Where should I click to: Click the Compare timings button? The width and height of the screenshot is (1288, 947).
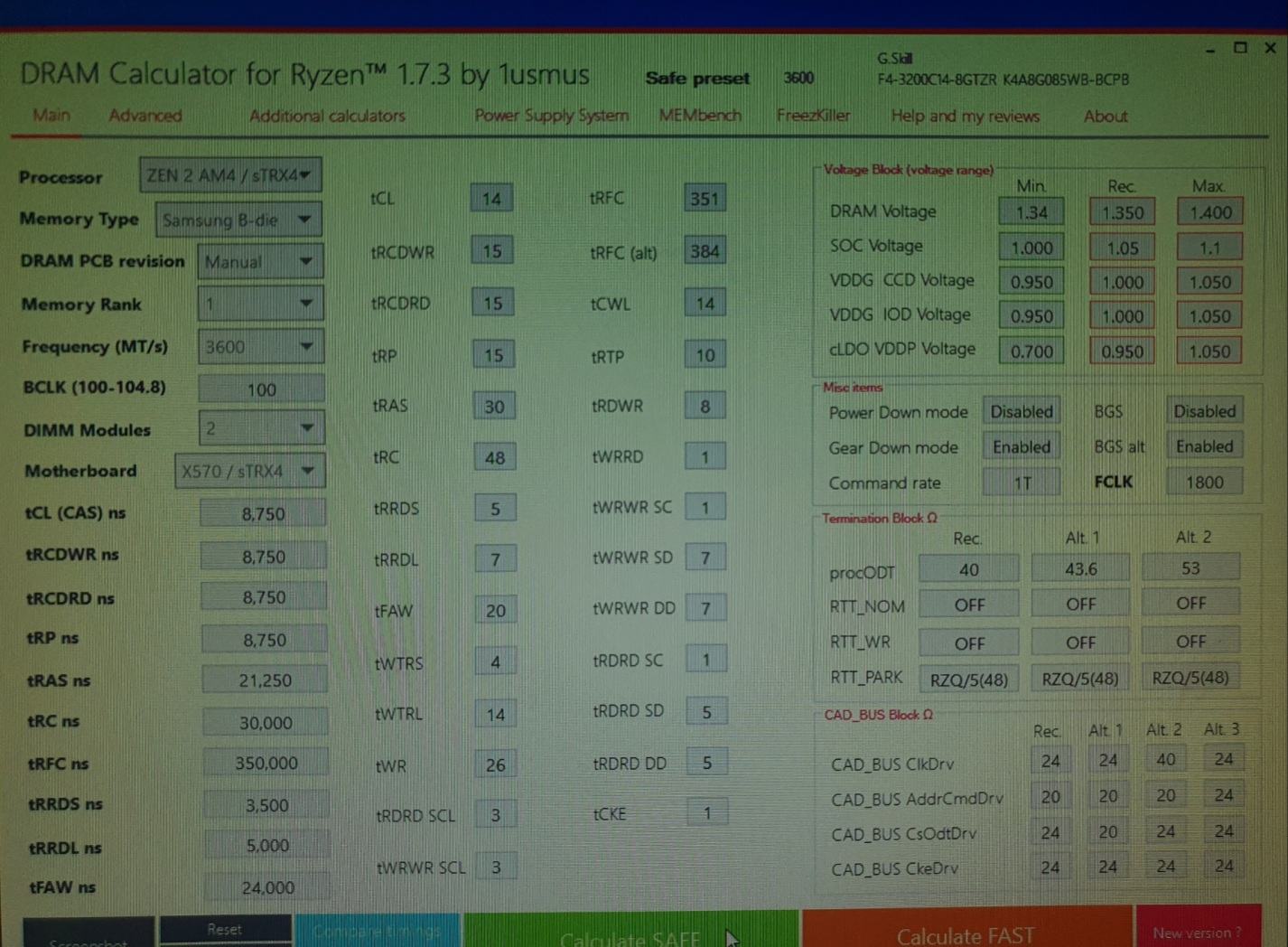tap(378, 931)
